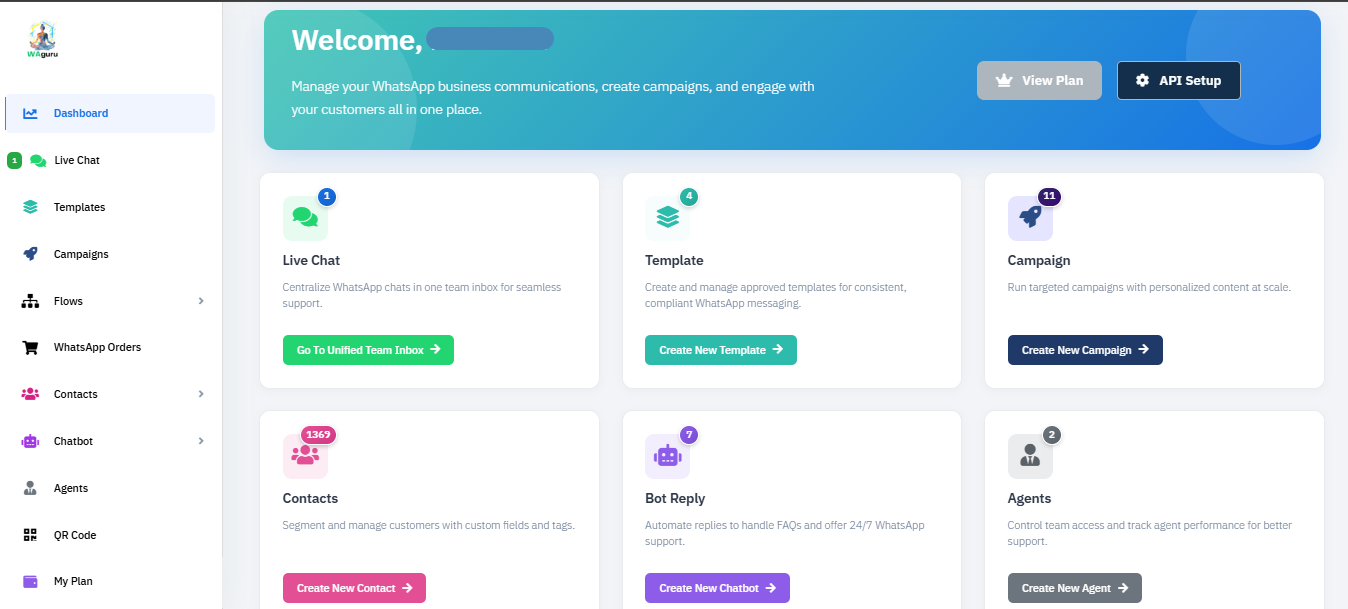The height and width of the screenshot is (609, 1348).
Task: Click the Live Chat chat bubble icon on its card
Action: (x=305, y=216)
